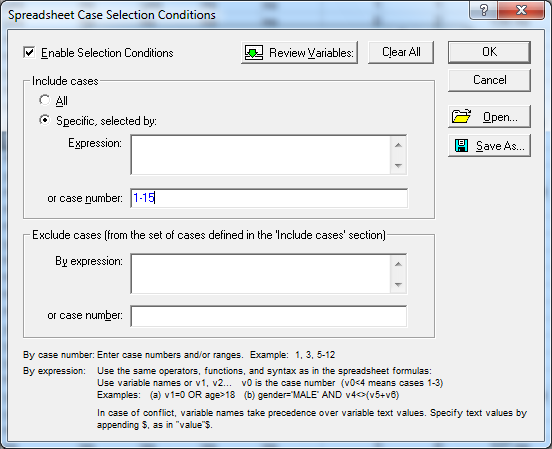Click the Review Variables button
The width and height of the screenshot is (552, 449).
pos(300,52)
